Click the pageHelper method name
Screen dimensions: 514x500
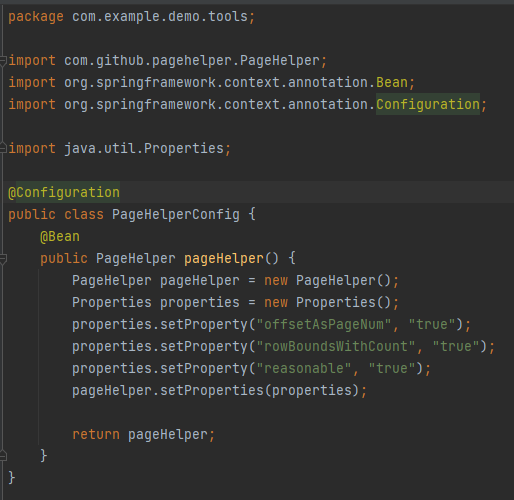coord(224,258)
